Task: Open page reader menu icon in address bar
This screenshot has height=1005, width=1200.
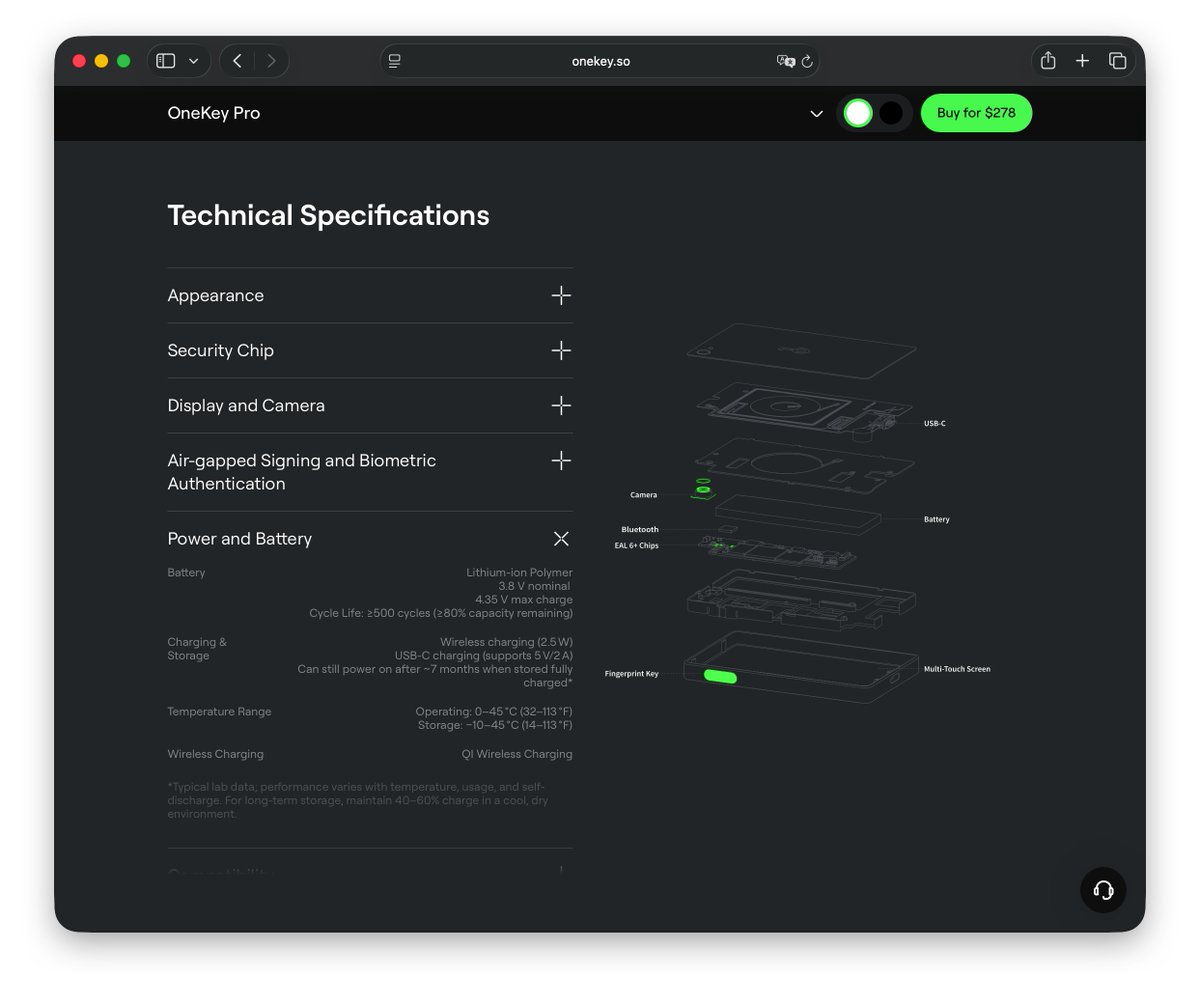Action: click(x=395, y=61)
